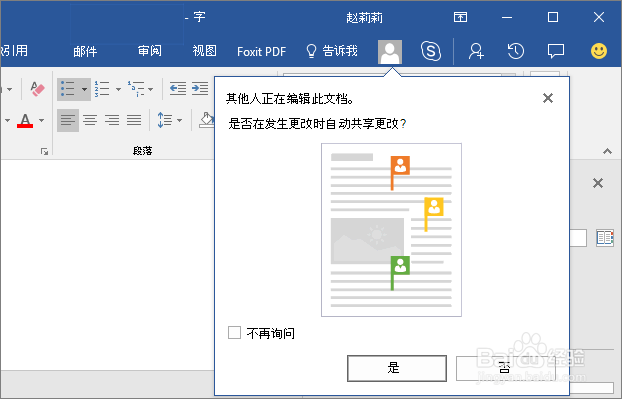
Task: Close the right side pane
Action: (598, 183)
